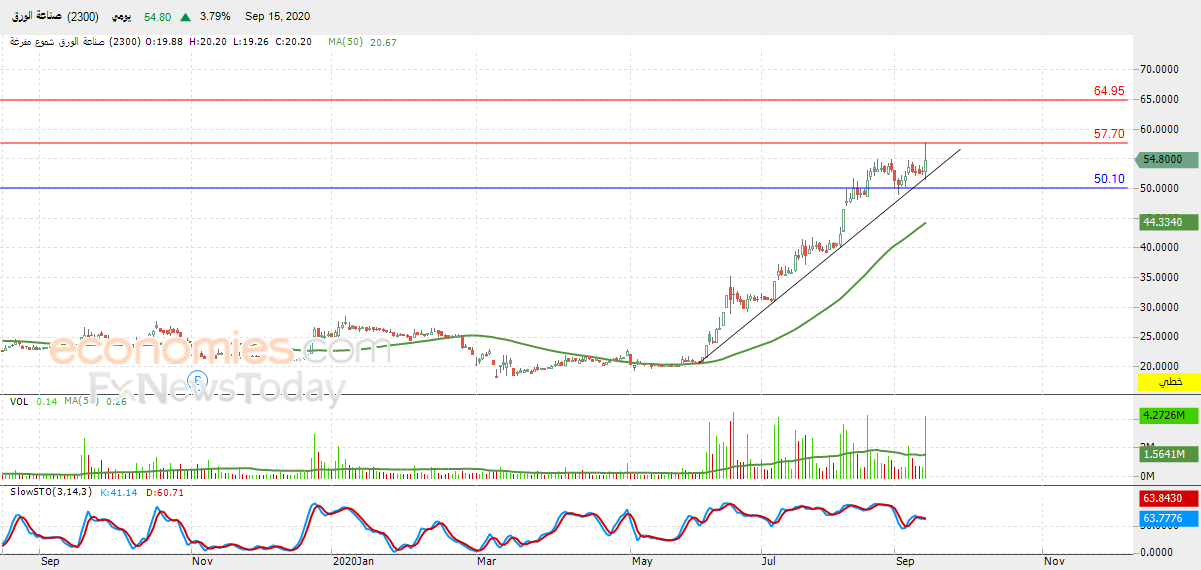Screen dimensions: 1201x570
Task: Click the May time axis label
Action: [642, 562]
